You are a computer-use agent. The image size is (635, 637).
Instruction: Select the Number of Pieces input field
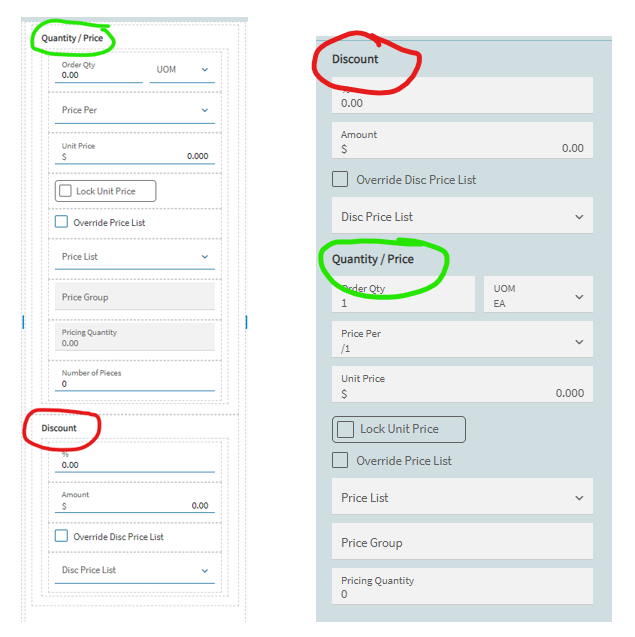click(x=135, y=379)
